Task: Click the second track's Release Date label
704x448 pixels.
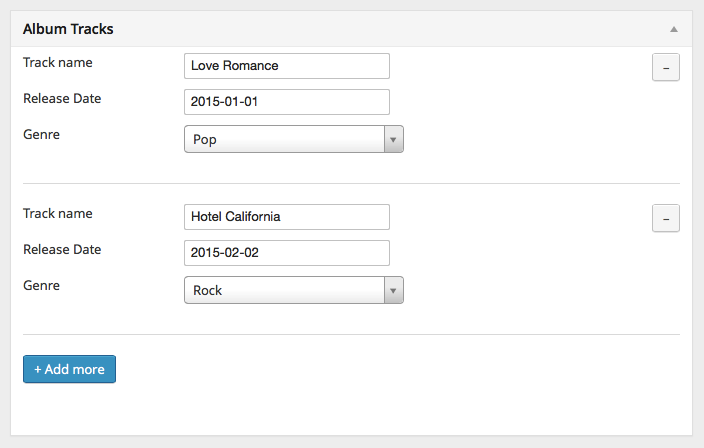Action: (62, 249)
